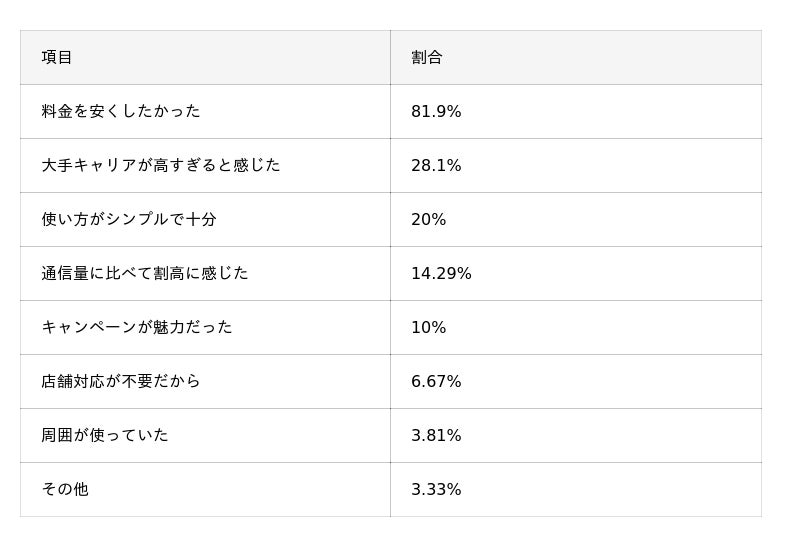The width and height of the screenshot is (800, 547).
Task: Select the 大手キャリアが高すぎると感じた row label
Action: pyautogui.click(x=161, y=166)
